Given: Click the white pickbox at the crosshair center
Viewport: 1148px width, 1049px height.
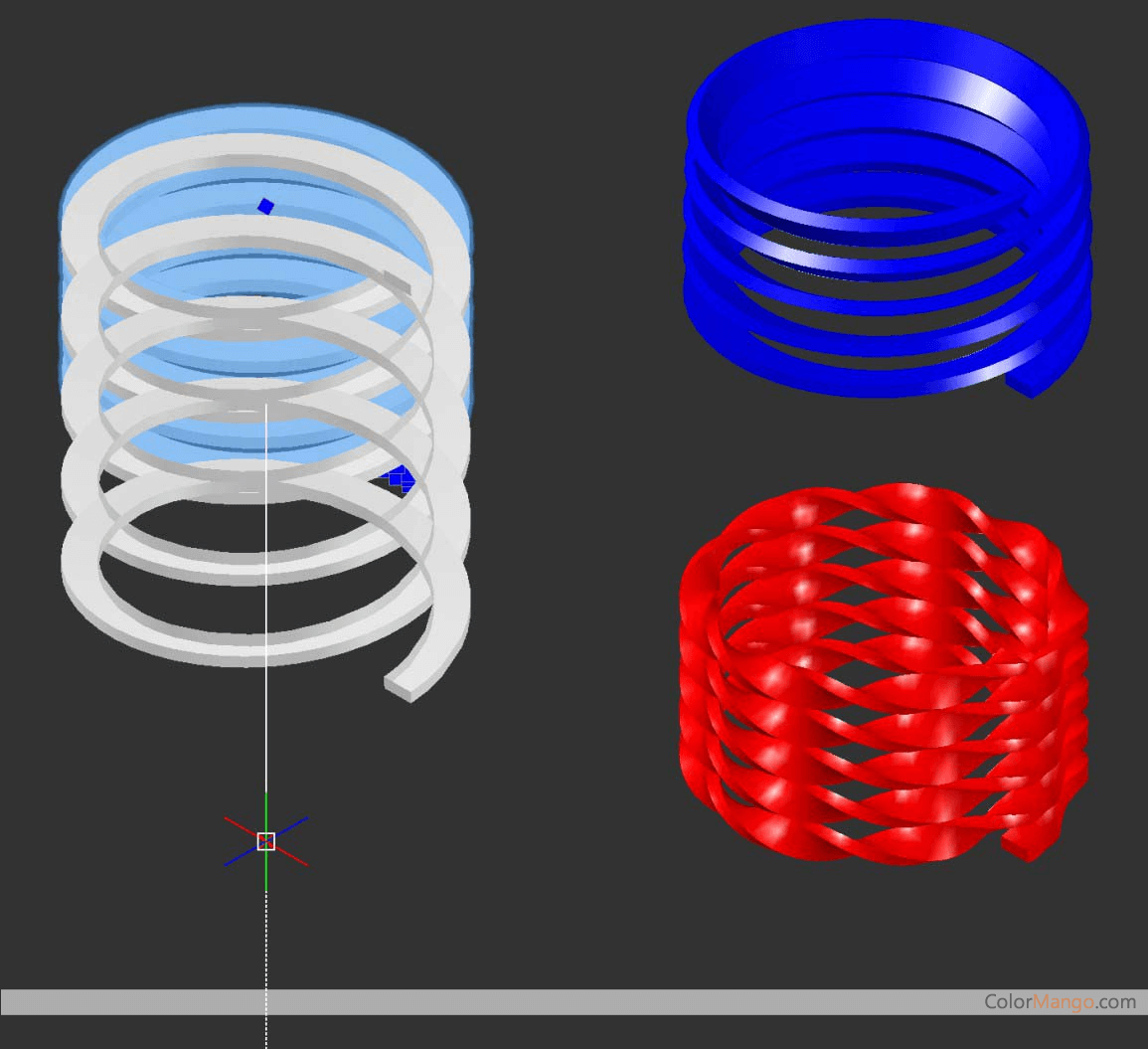Looking at the screenshot, I should (x=265, y=842).
